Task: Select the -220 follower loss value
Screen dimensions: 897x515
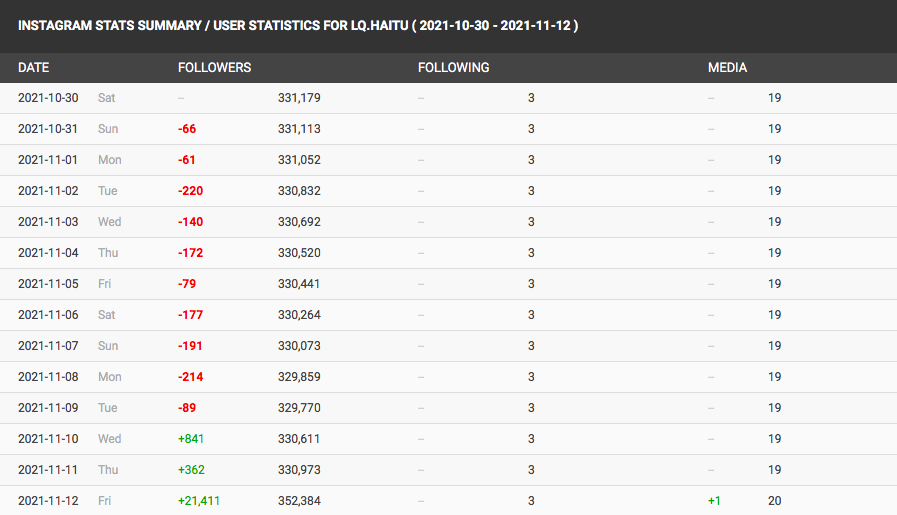Action: pos(190,191)
